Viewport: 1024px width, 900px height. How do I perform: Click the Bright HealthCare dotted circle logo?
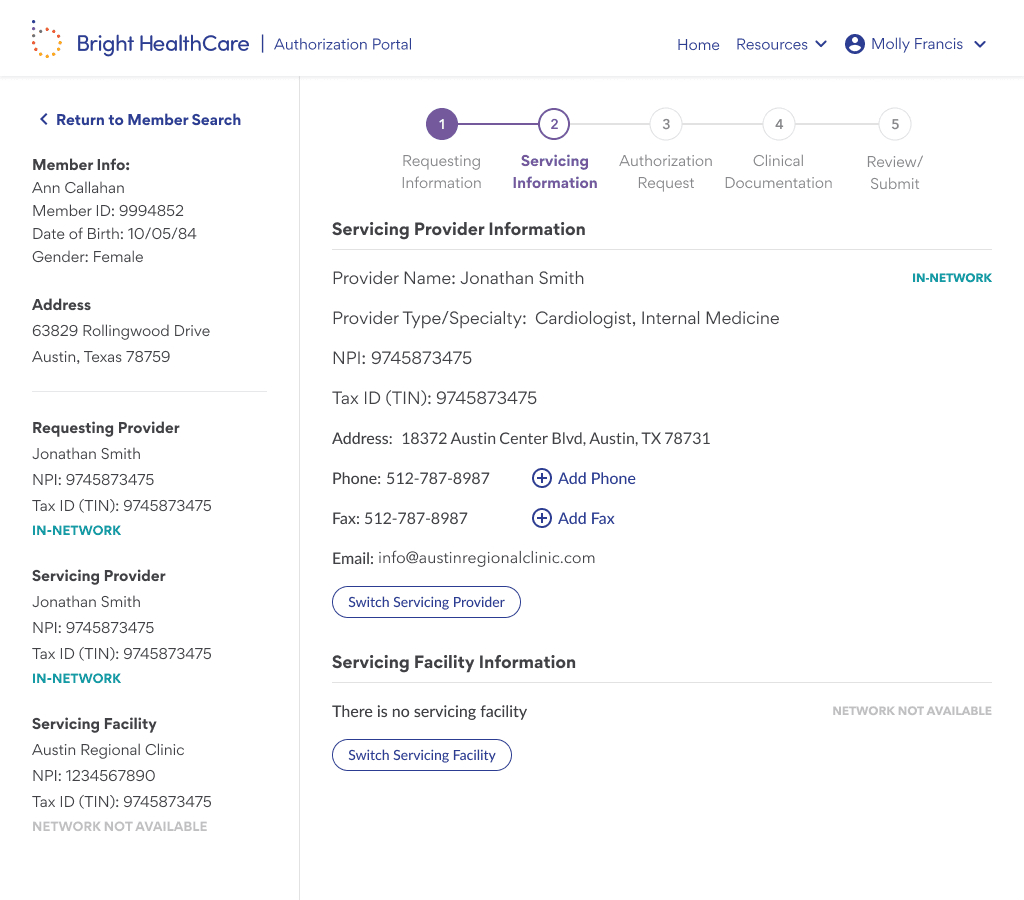point(46,39)
